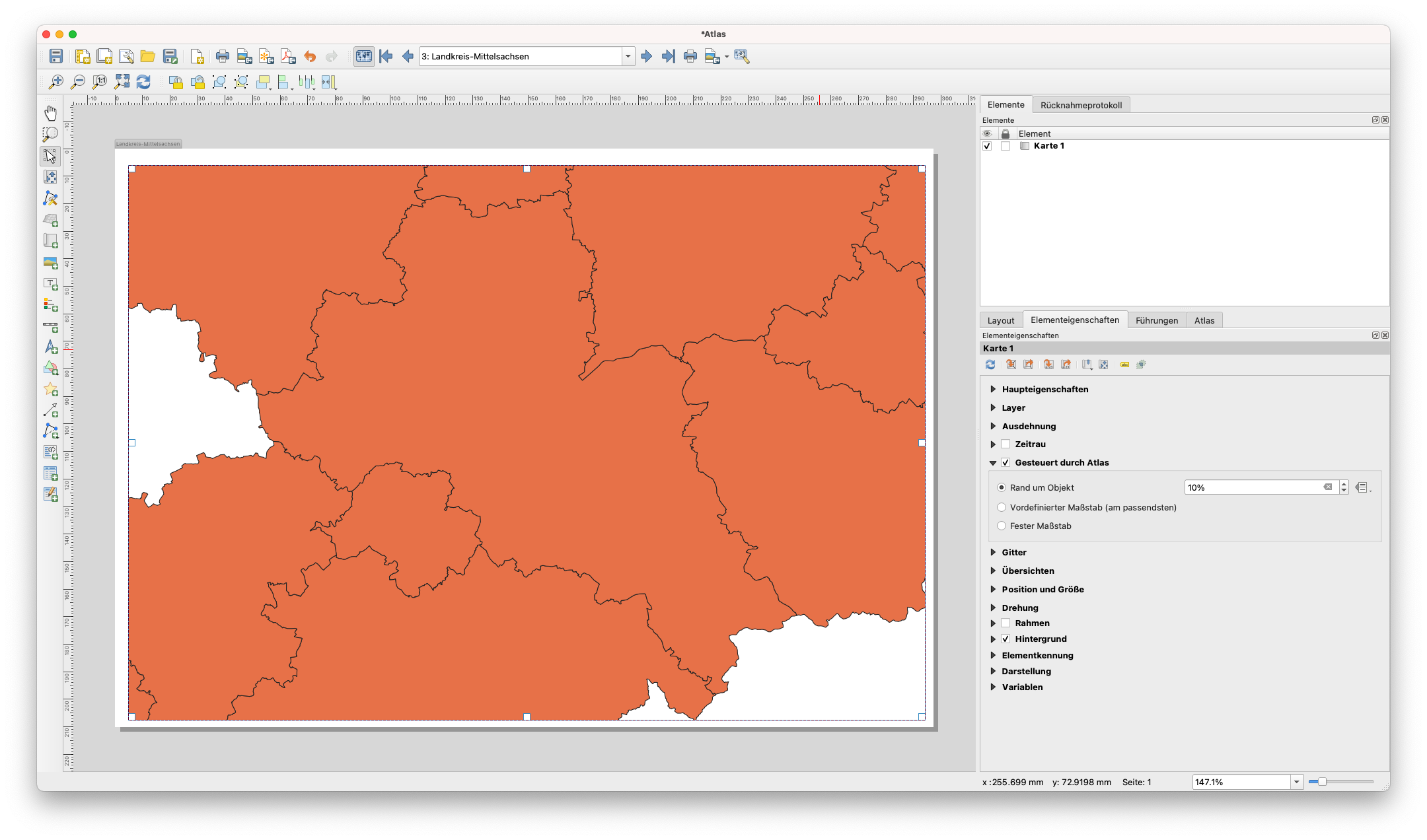Image resolution: width=1427 pixels, height=840 pixels.
Task: Select the Edit Nodes tool
Action: 50,198
